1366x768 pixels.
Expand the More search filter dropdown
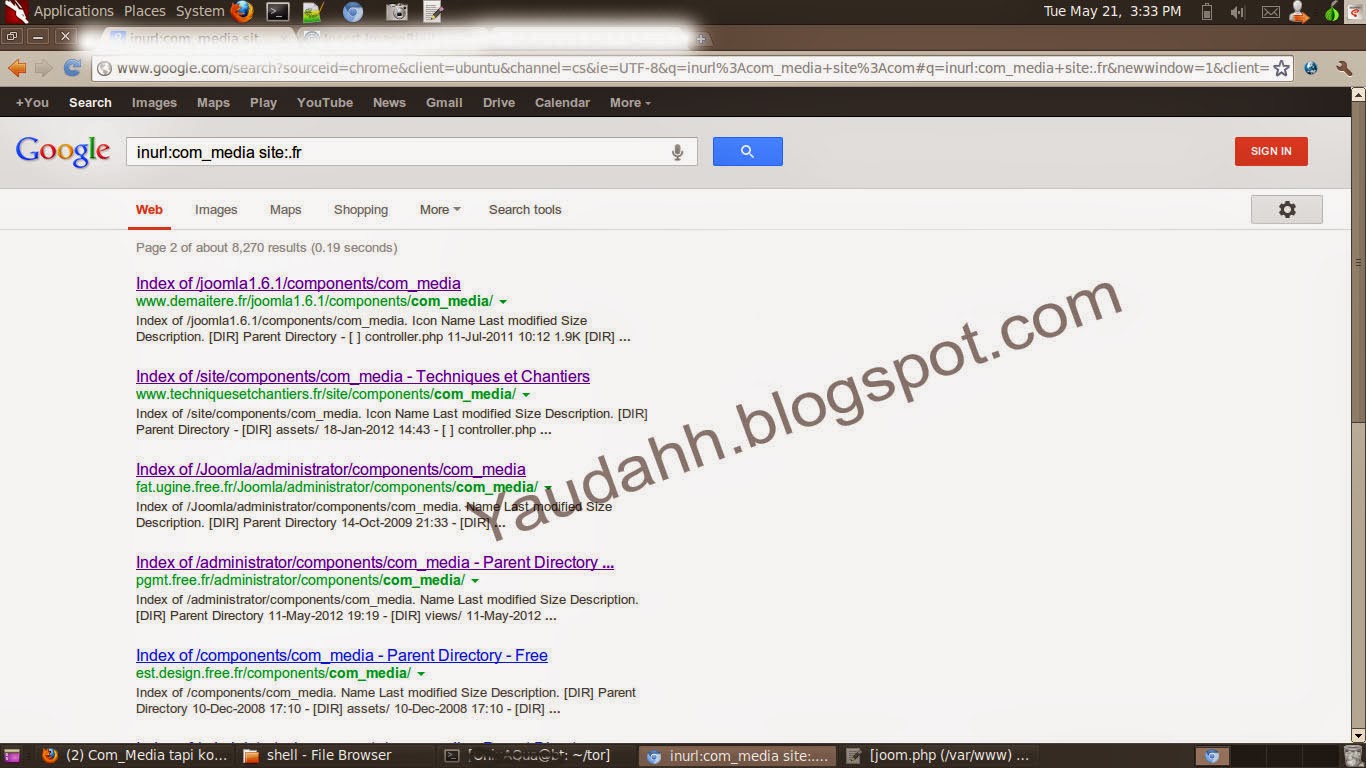440,209
